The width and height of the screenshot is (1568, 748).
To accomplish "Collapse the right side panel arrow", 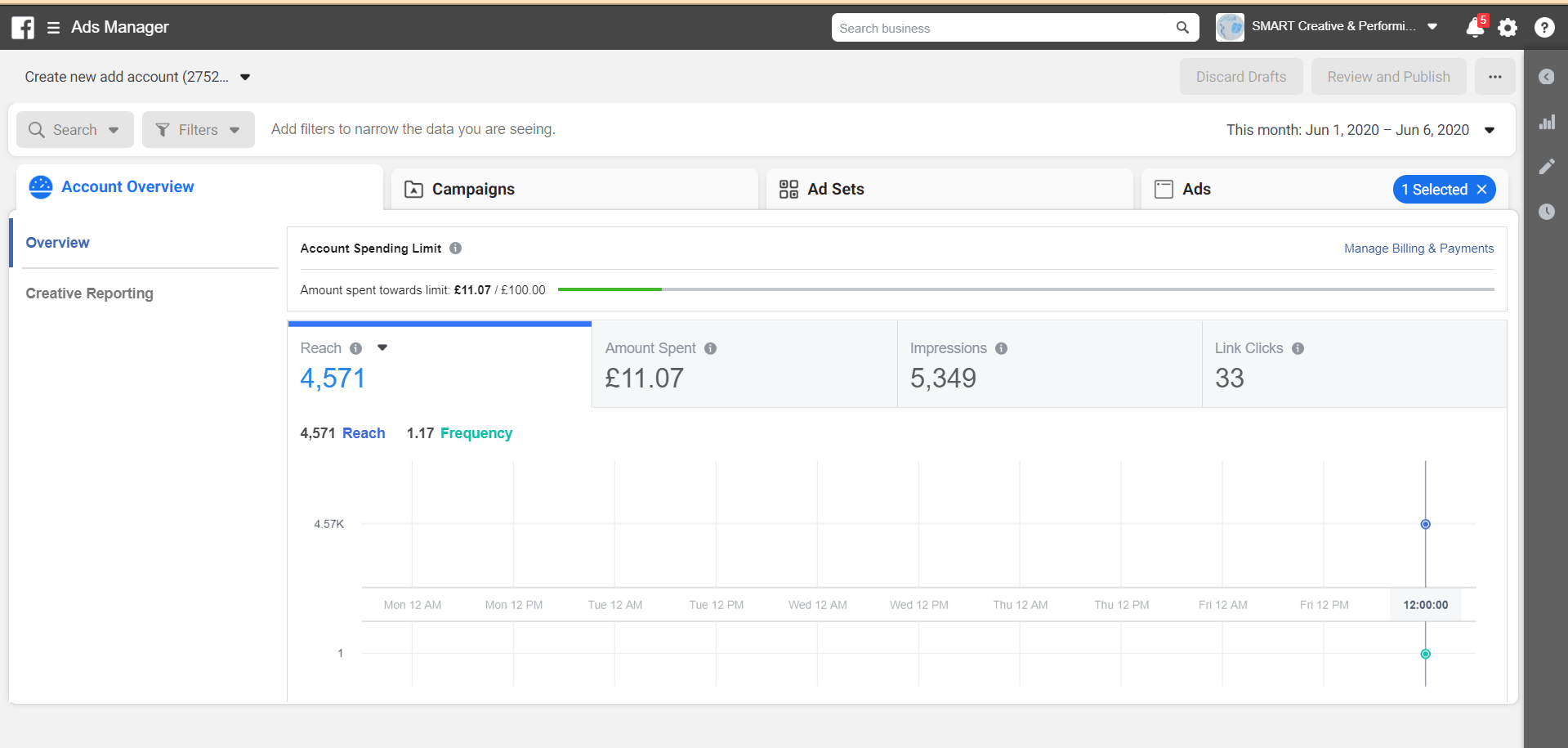I will click(1546, 77).
